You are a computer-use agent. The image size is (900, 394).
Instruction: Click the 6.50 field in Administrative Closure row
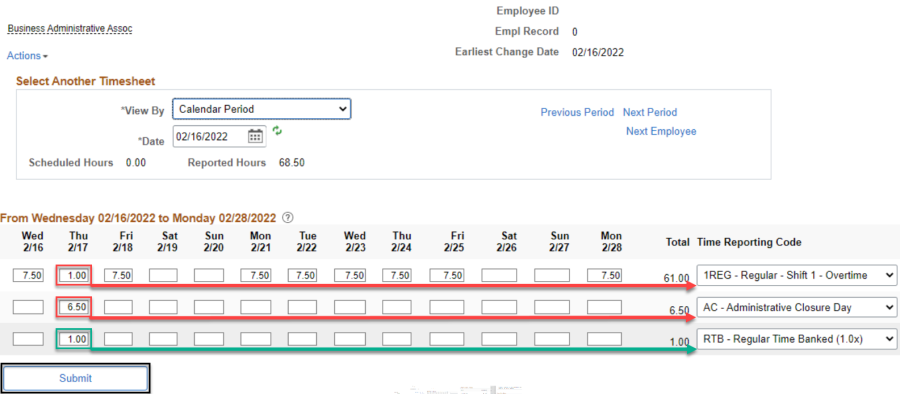(x=73, y=307)
